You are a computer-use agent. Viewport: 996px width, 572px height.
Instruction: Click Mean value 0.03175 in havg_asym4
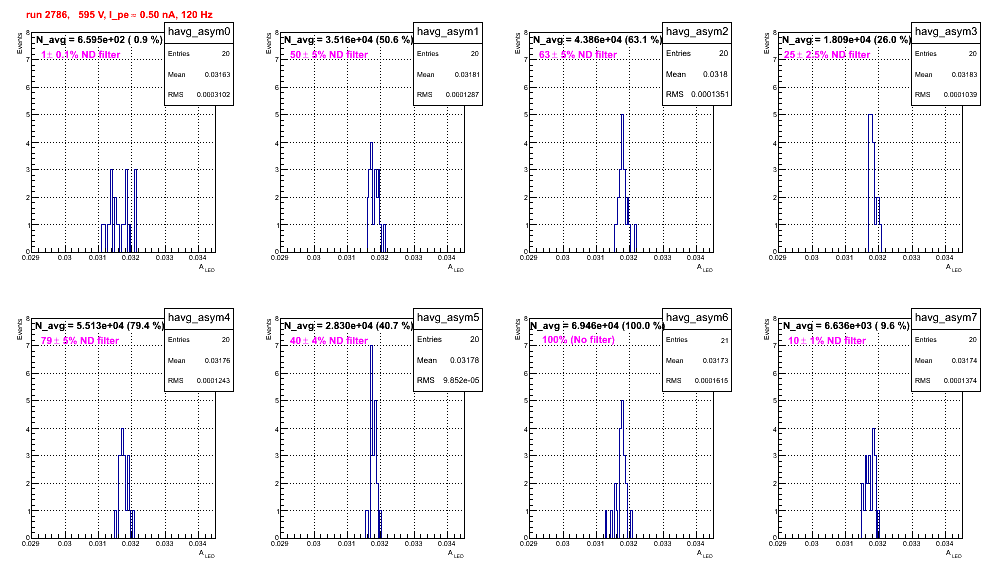tap(217, 360)
